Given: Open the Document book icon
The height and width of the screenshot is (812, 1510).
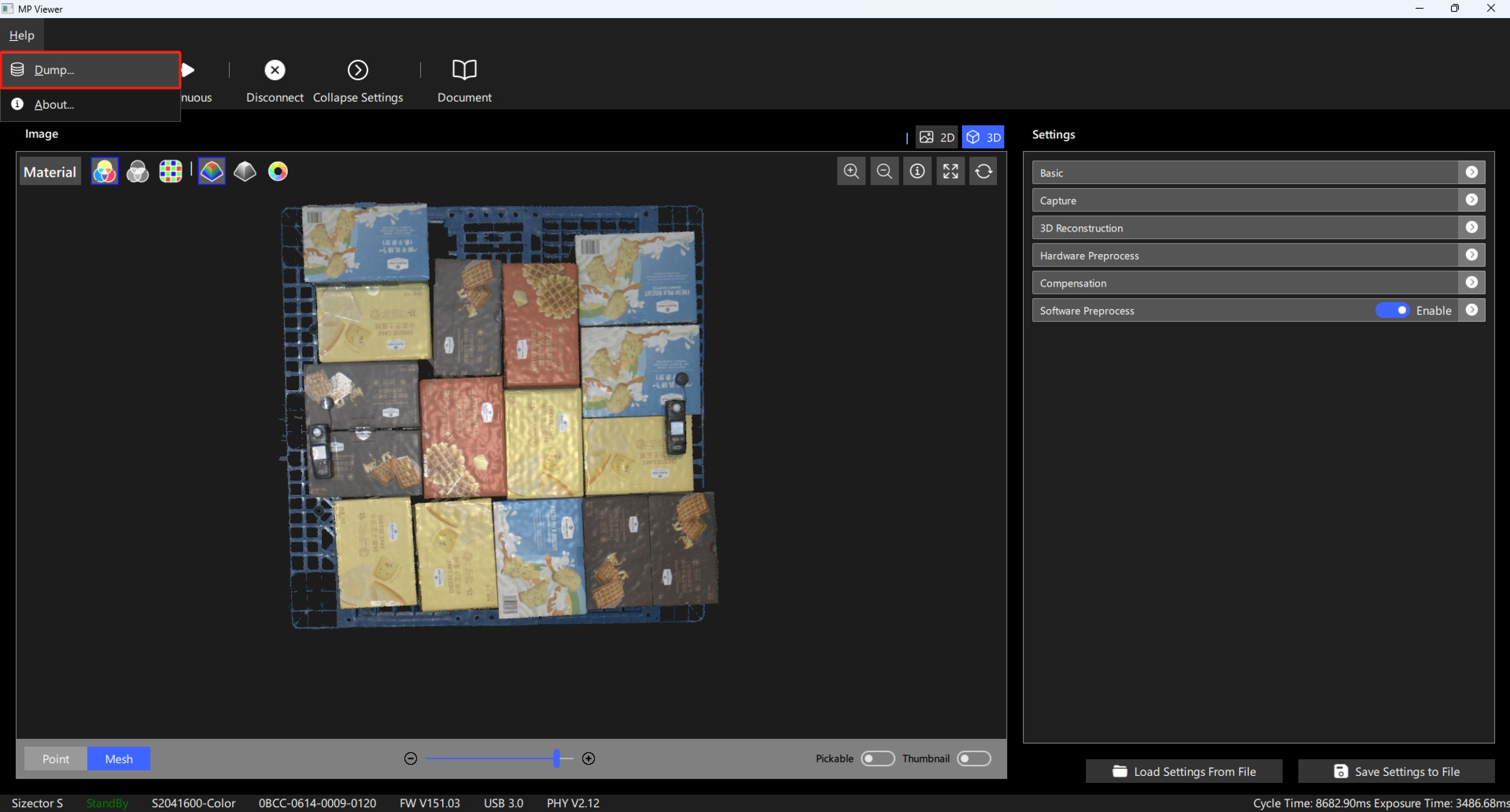Looking at the screenshot, I should [x=464, y=70].
